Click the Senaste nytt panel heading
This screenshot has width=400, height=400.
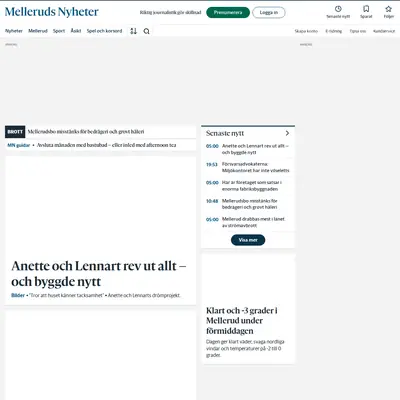pos(225,133)
